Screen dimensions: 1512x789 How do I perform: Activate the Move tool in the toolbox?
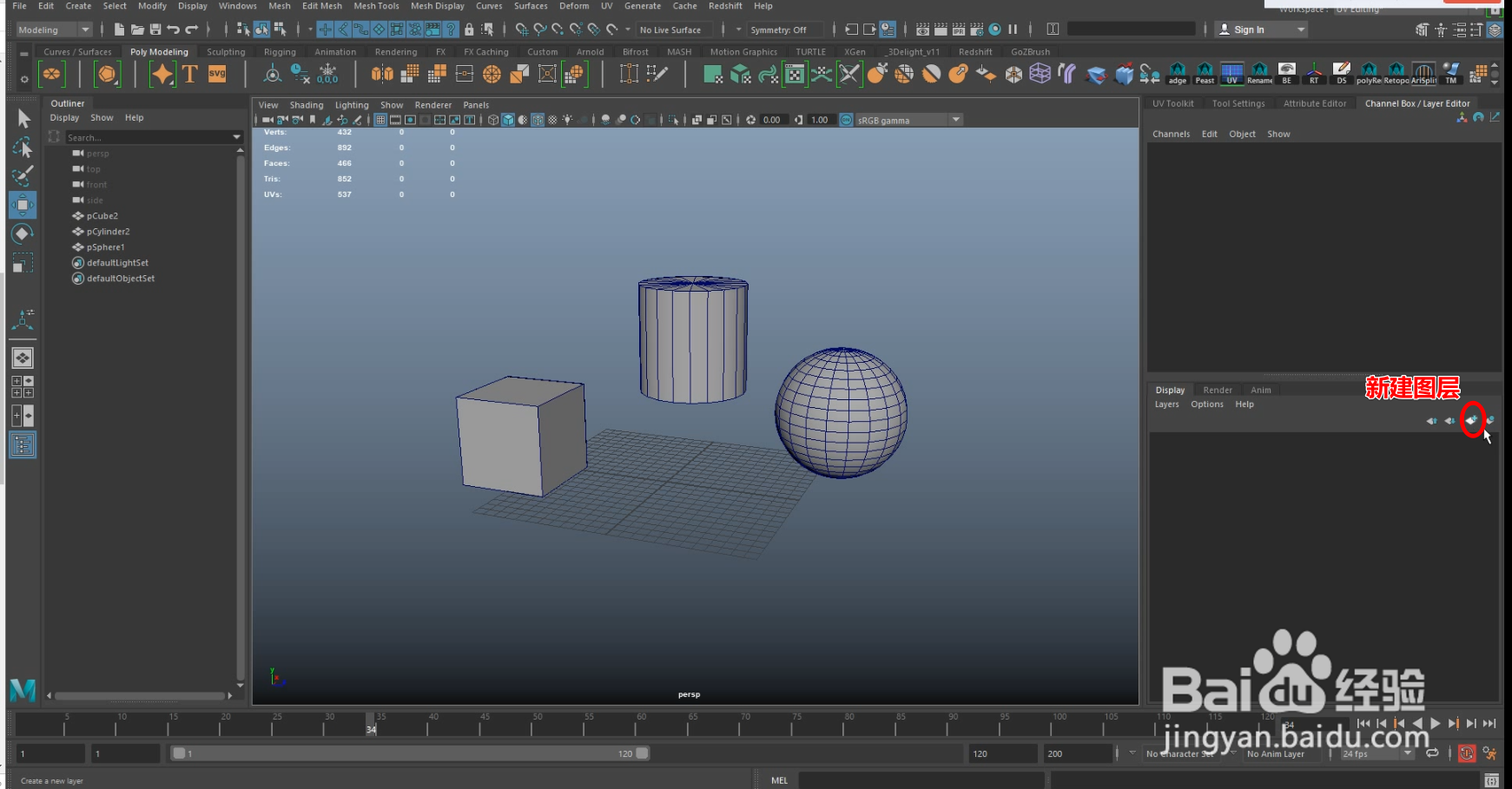(x=23, y=205)
